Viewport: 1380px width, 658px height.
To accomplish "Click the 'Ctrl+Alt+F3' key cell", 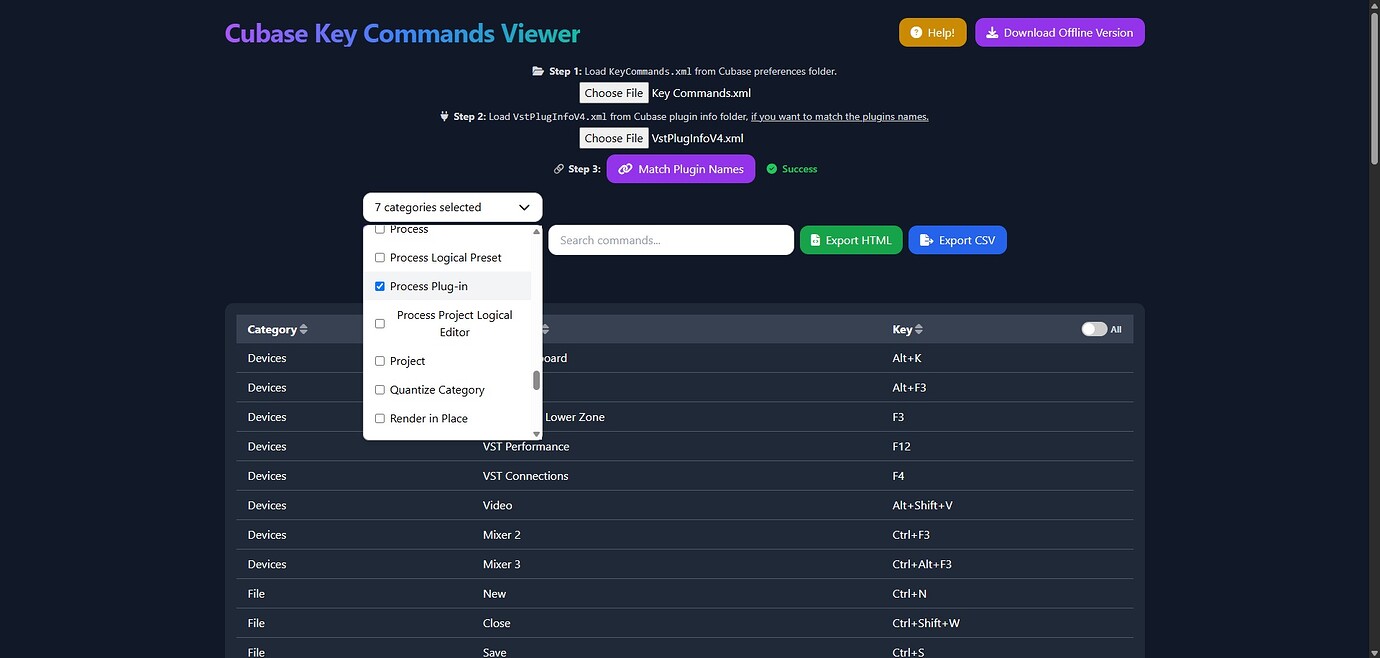I will [922, 564].
